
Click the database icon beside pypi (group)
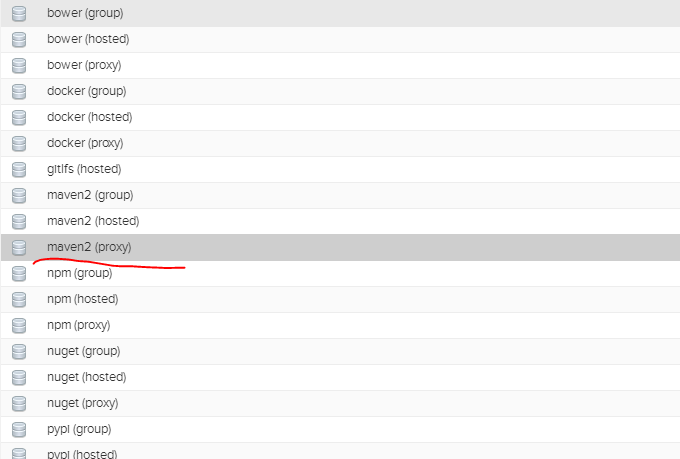19,430
